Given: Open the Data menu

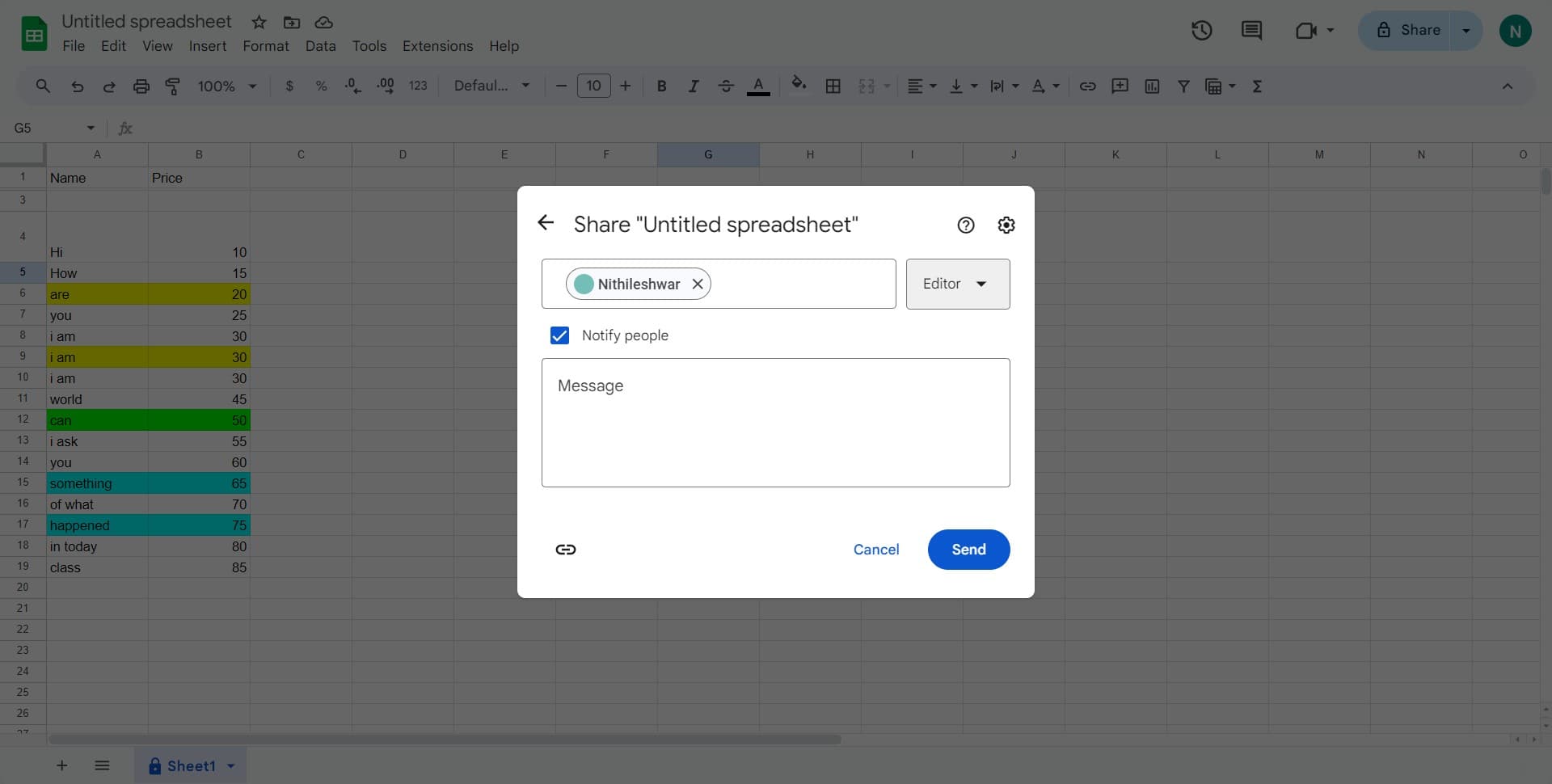Looking at the screenshot, I should pyautogui.click(x=320, y=46).
